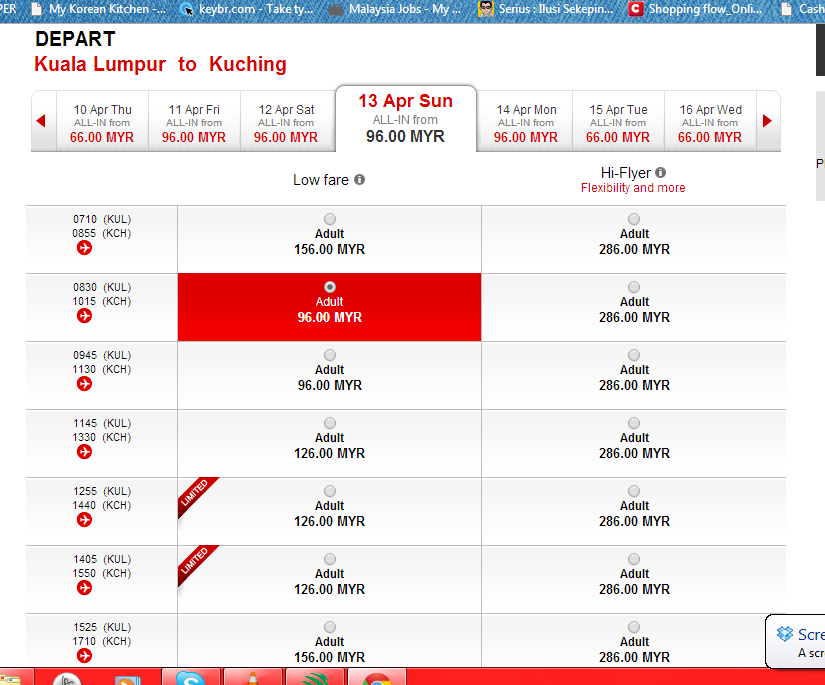Viewport: 825px width, 685px height.
Task: Click airline icon for 1145 flight
Action: [84, 452]
